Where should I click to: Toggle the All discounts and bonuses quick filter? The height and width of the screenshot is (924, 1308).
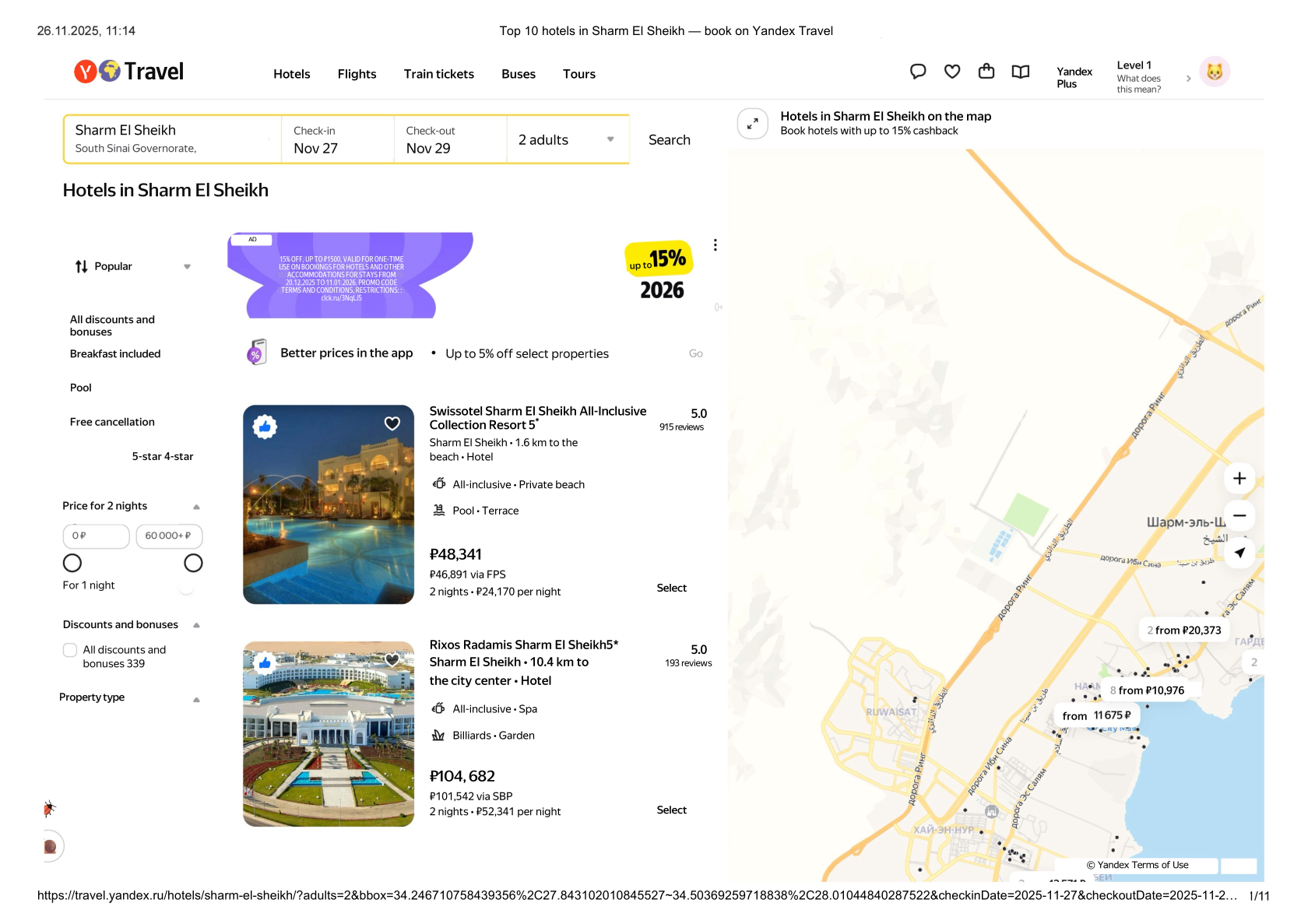[x=113, y=326]
